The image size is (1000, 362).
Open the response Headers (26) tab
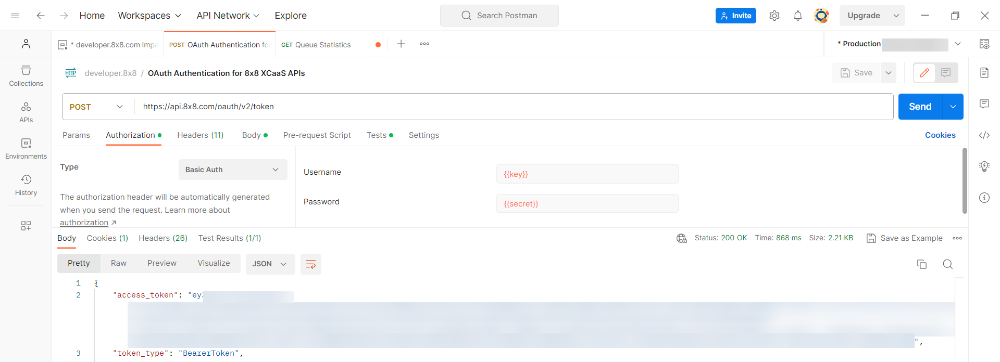point(163,238)
